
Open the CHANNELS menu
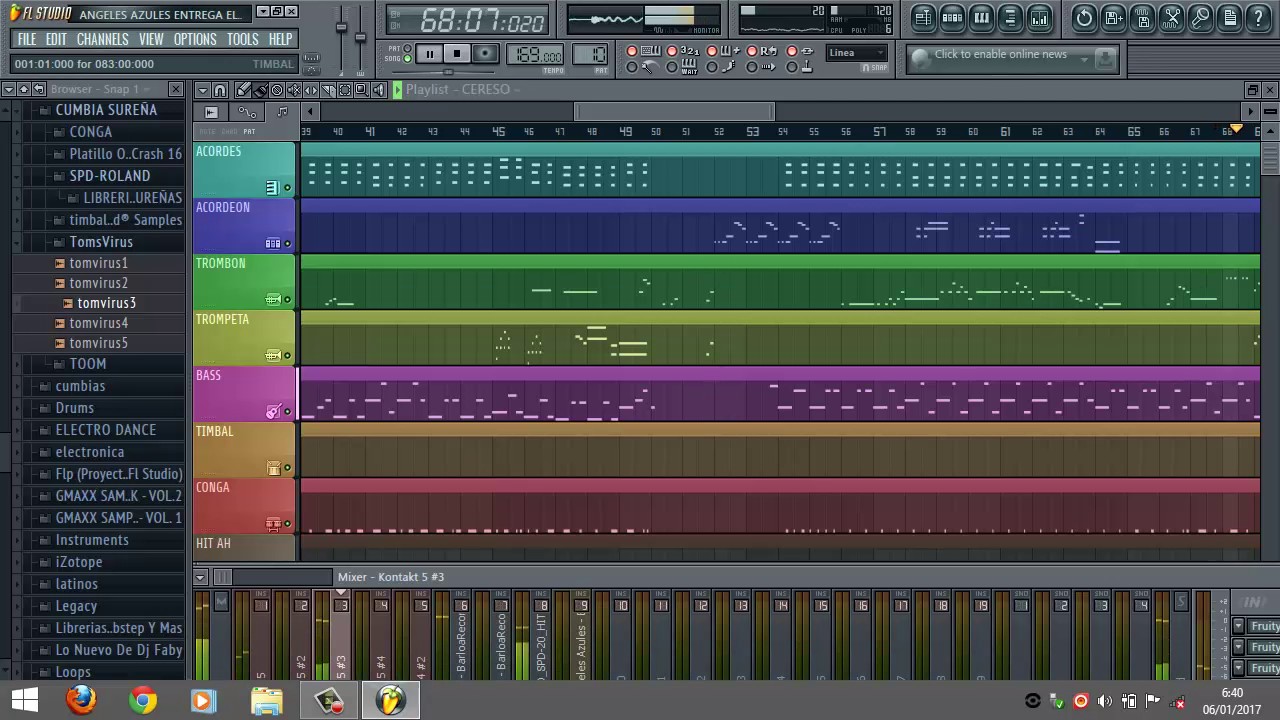click(102, 39)
